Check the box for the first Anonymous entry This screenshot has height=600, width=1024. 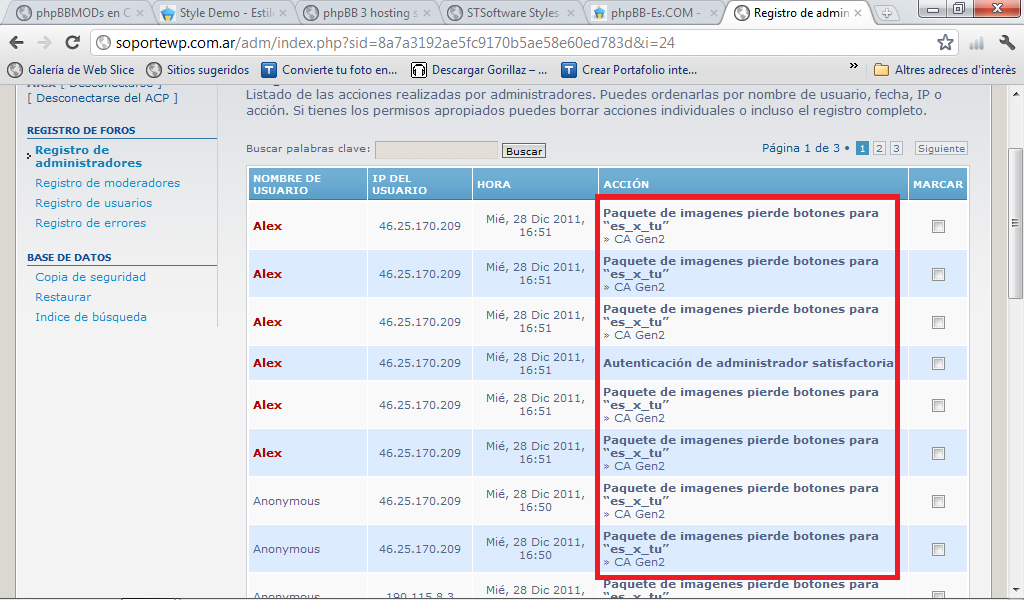pos(938,502)
